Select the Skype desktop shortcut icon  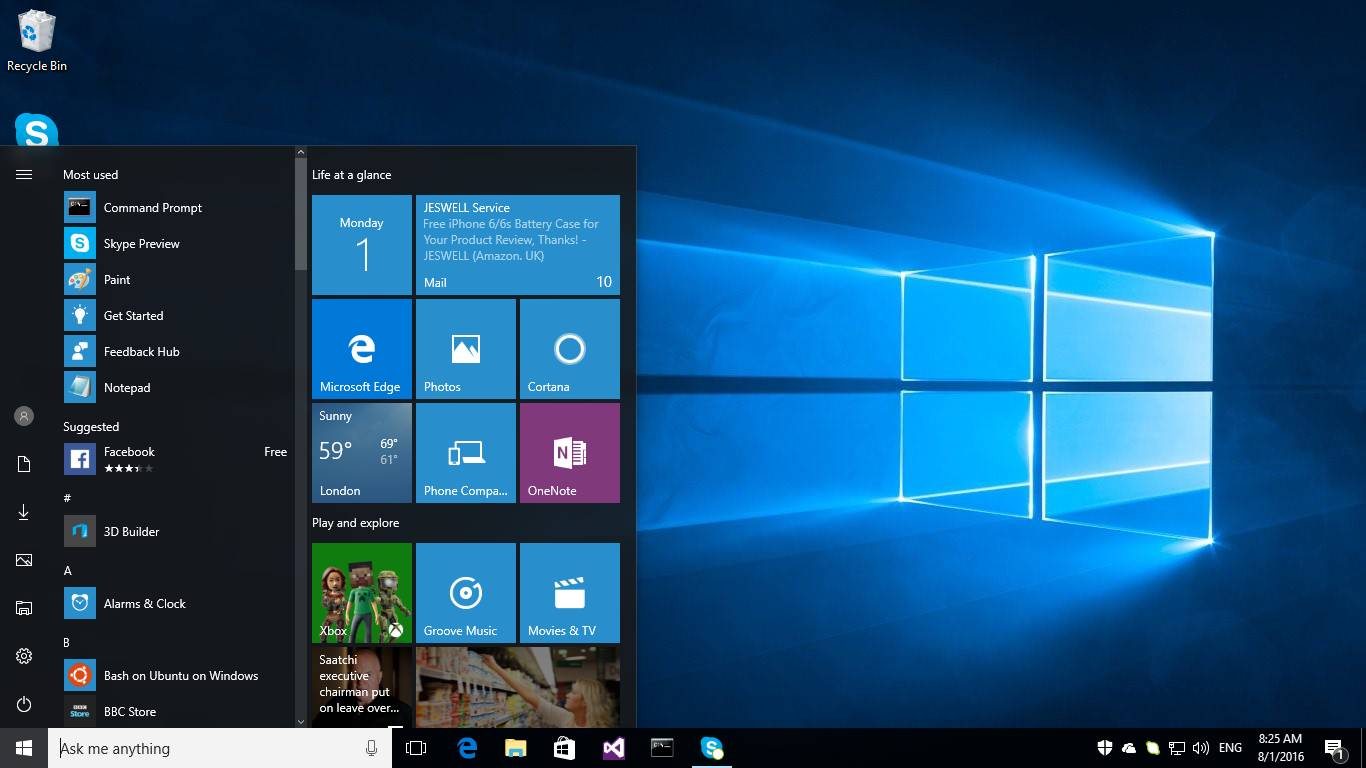point(37,130)
